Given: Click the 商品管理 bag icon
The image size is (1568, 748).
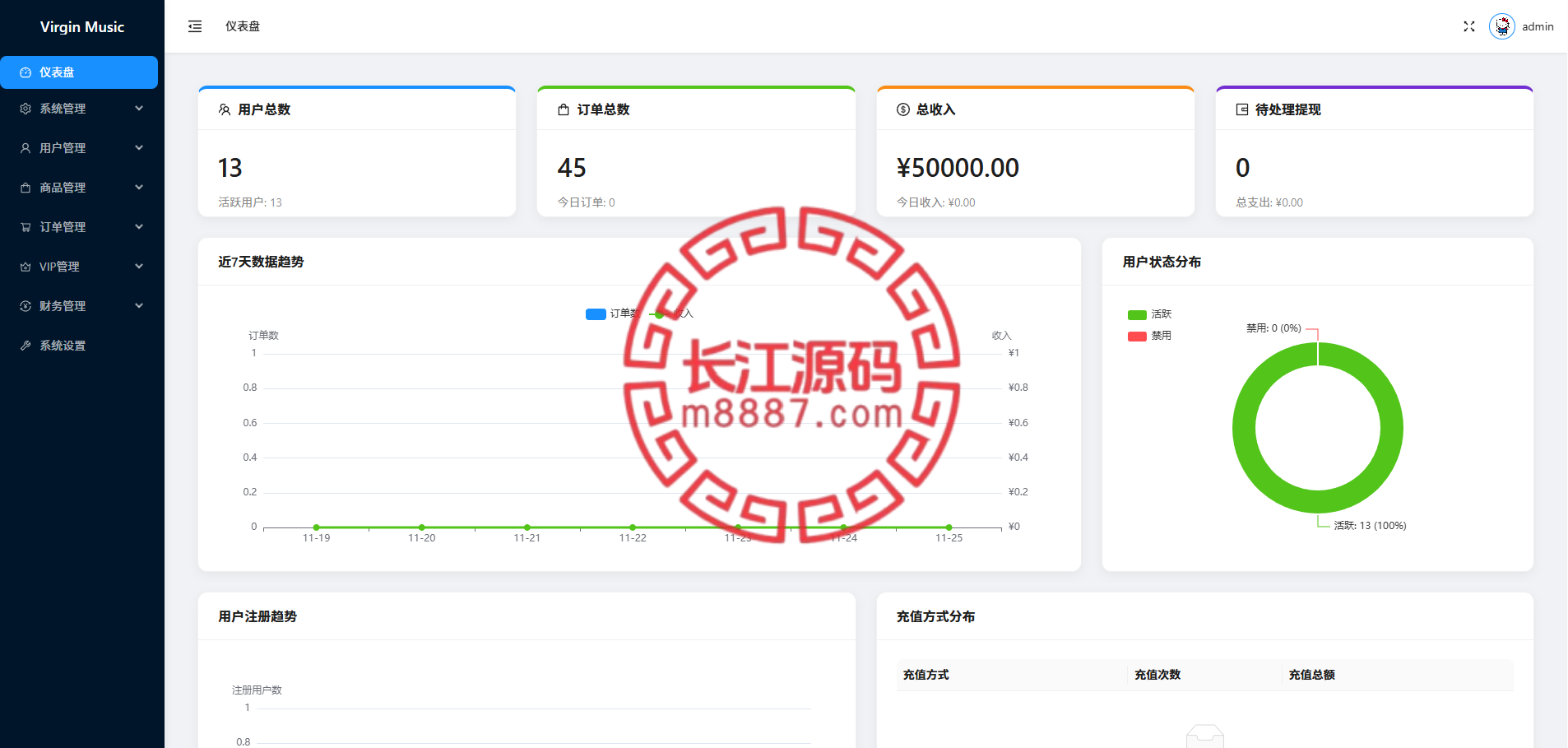Looking at the screenshot, I should point(26,188).
